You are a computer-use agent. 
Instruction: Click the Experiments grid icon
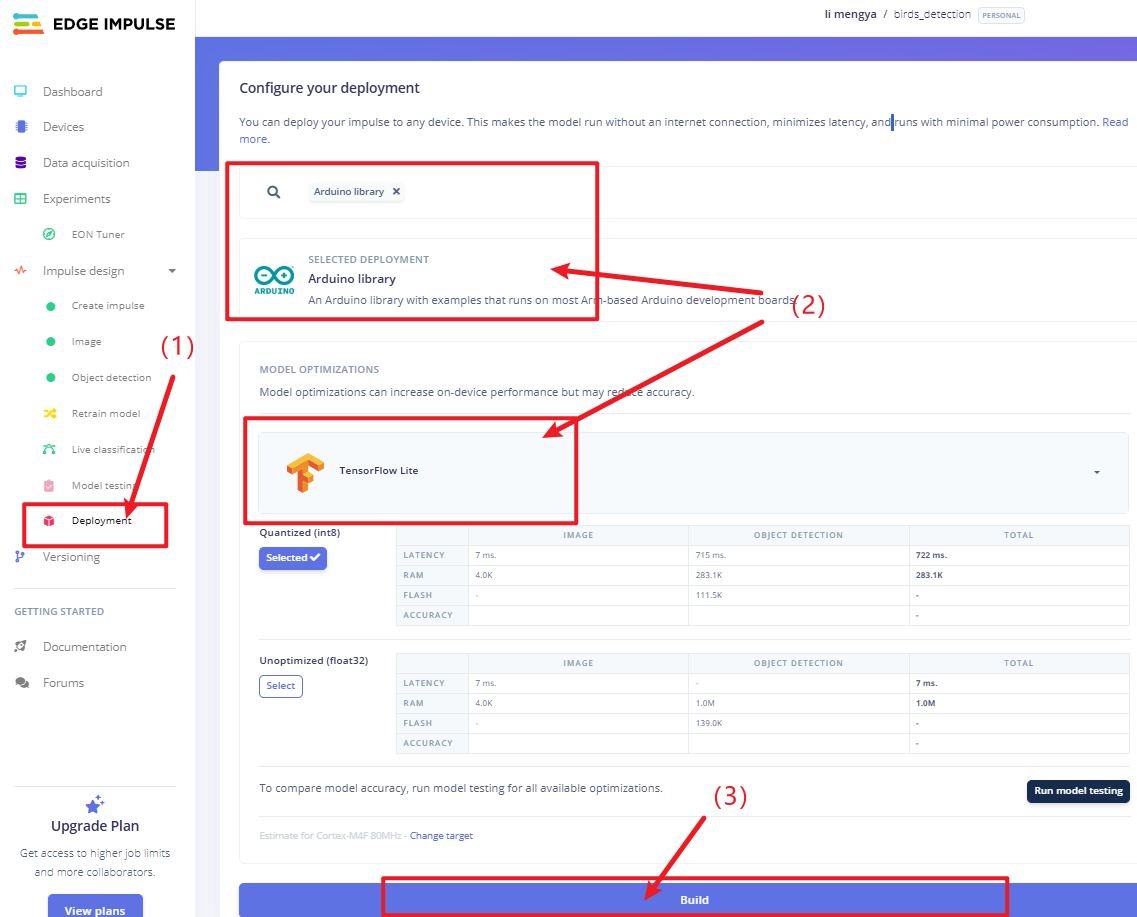tap(20, 199)
